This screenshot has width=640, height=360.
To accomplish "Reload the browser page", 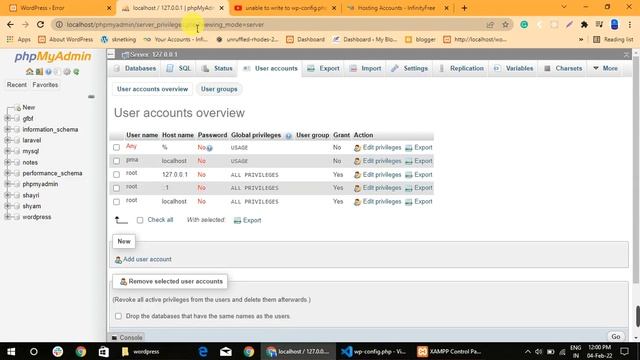I will point(40,24).
